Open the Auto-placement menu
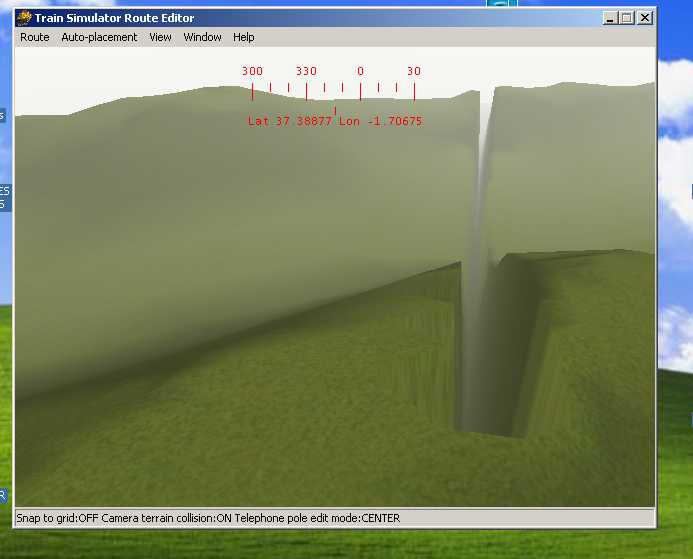Image resolution: width=693 pixels, height=559 pixels. click(99, 37)
